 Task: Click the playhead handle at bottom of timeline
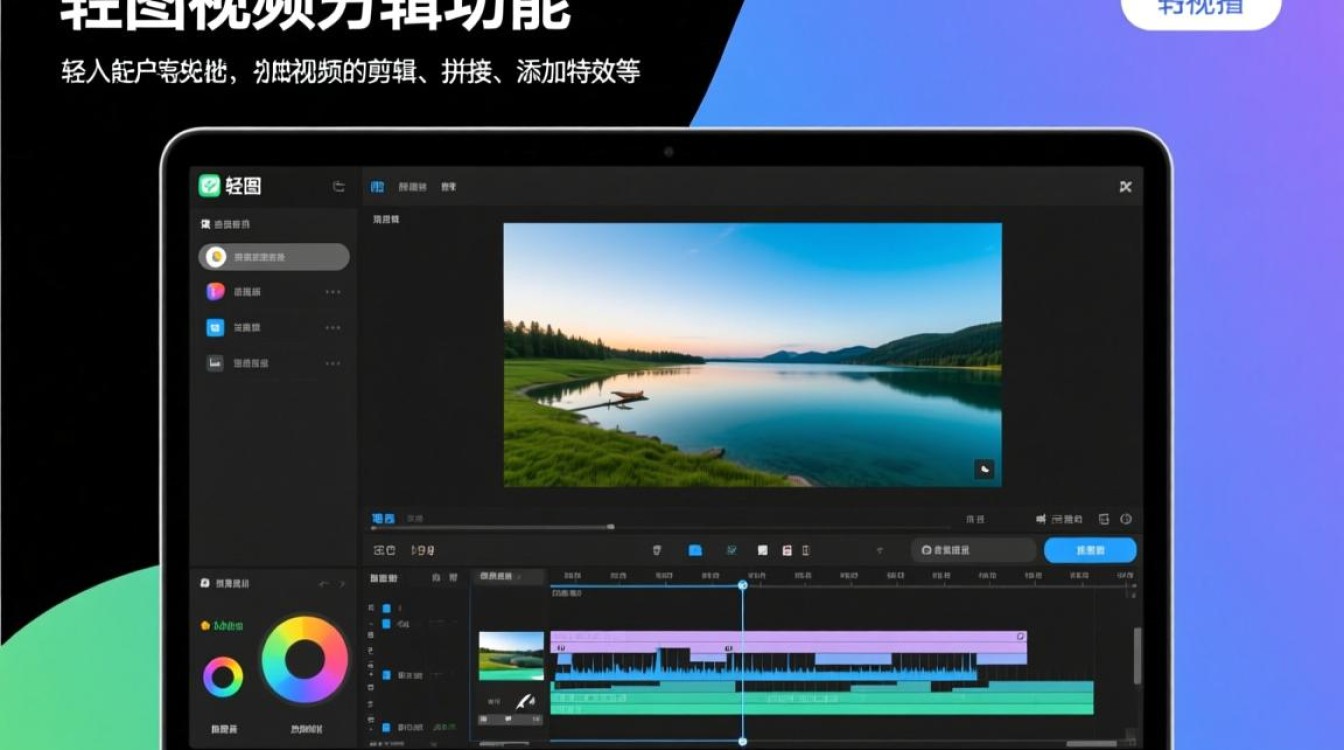pyautogui.click(x=742, y=742)
